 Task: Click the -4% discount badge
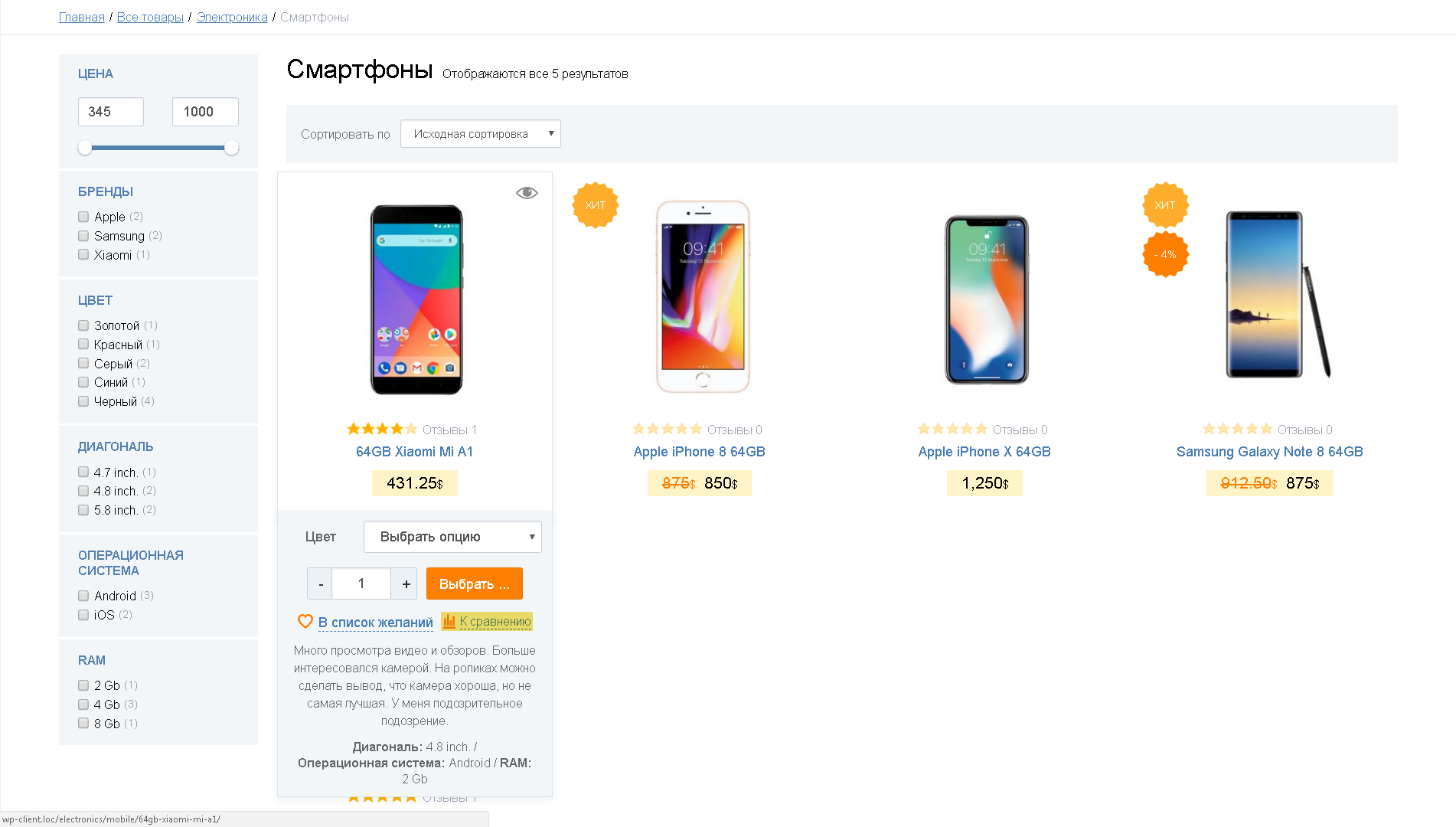tap(1165, 254)
